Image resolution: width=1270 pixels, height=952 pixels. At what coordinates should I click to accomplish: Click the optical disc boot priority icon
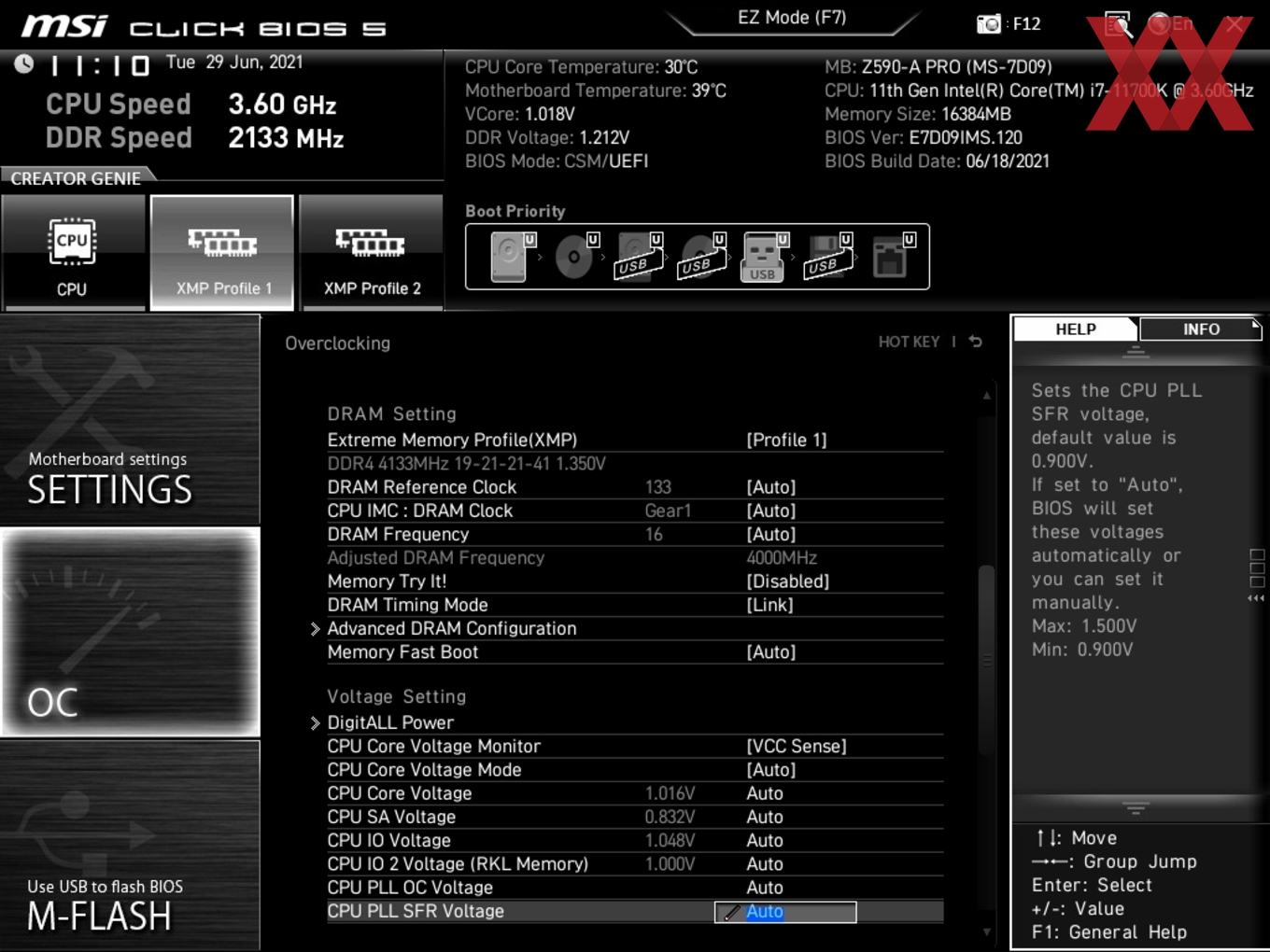click(x=576, y=257)
